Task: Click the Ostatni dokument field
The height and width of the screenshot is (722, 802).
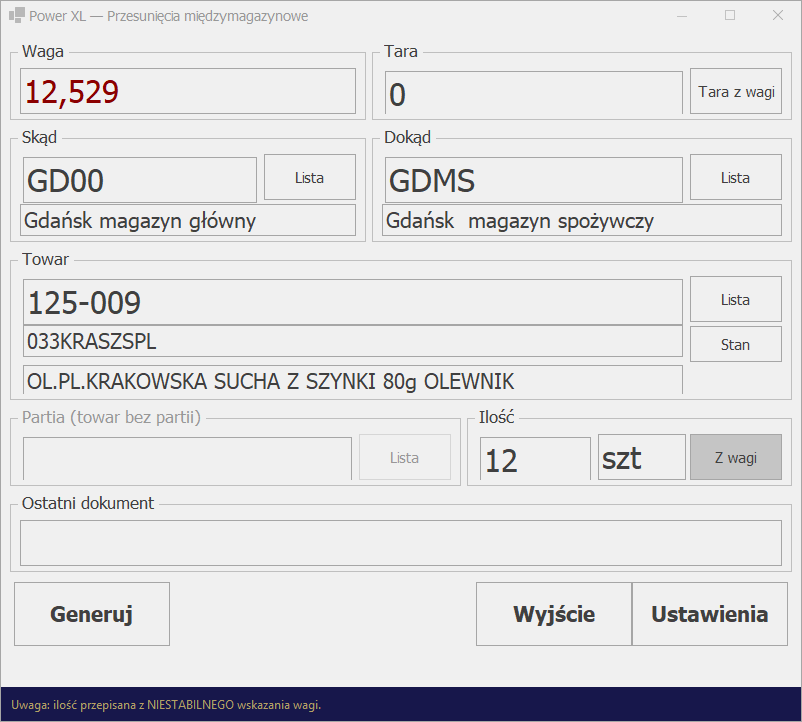Action: (x=401, y=543)
